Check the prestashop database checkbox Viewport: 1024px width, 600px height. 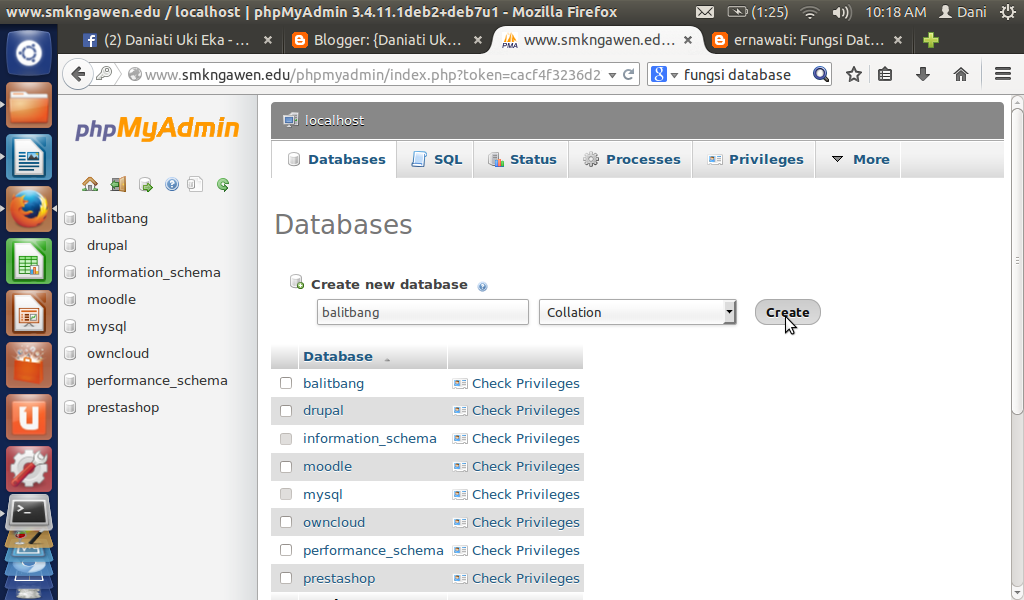(286, 578)
